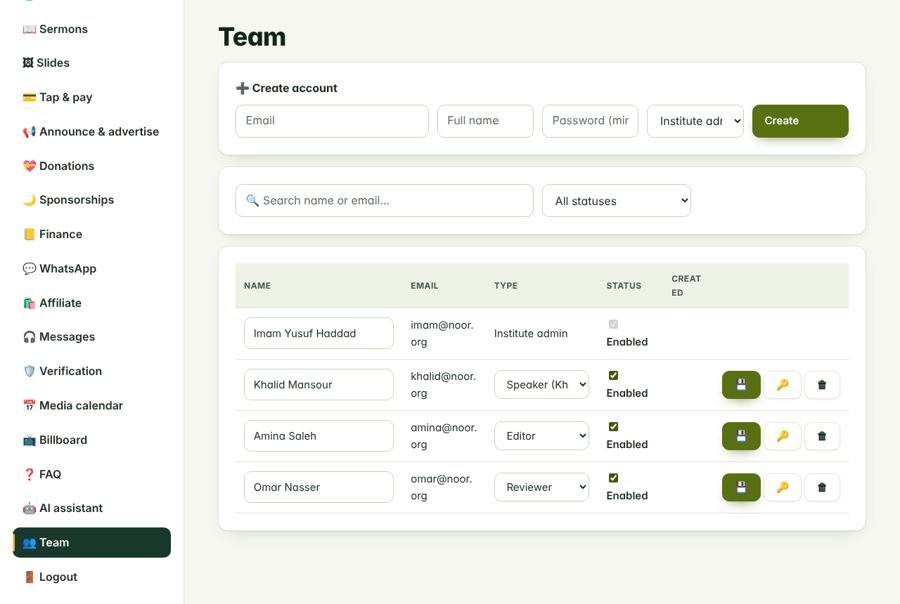Image resolution: width=900 pixels, height=604 pixels.
Task: Delete Khalid Mansour's account
Action: click(822, 385)
